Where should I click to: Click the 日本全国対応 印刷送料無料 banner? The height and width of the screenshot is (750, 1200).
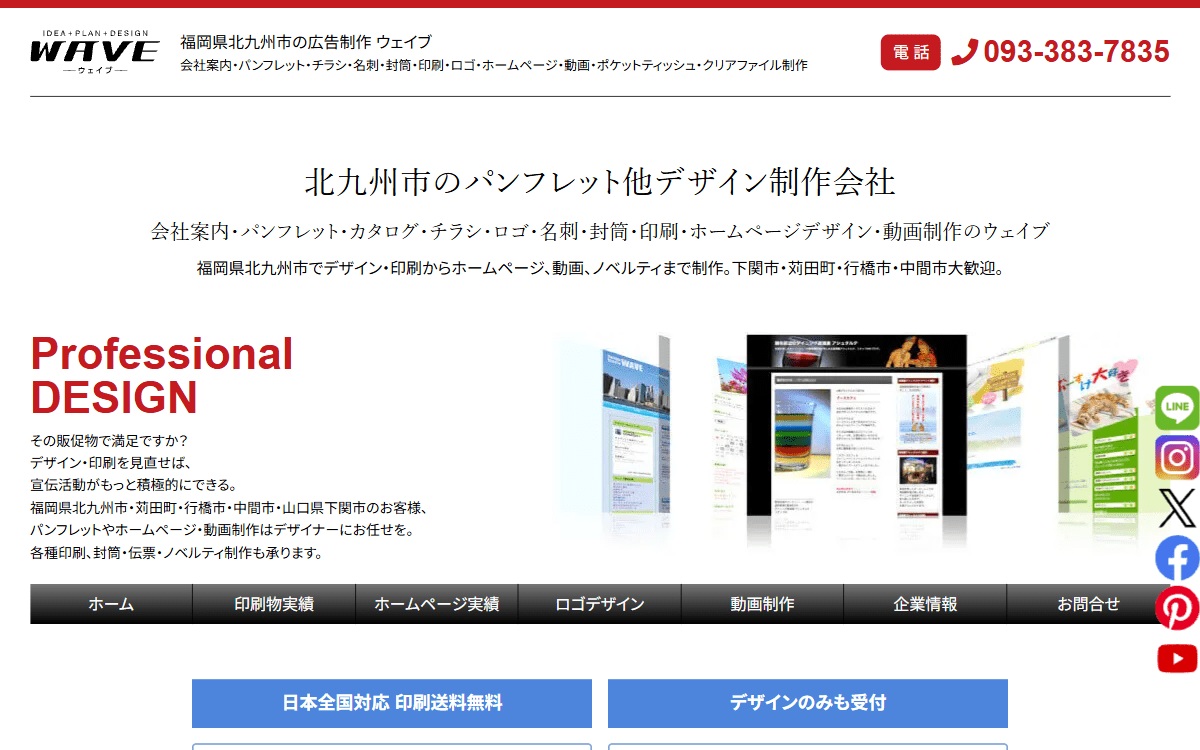click(392, 703)
